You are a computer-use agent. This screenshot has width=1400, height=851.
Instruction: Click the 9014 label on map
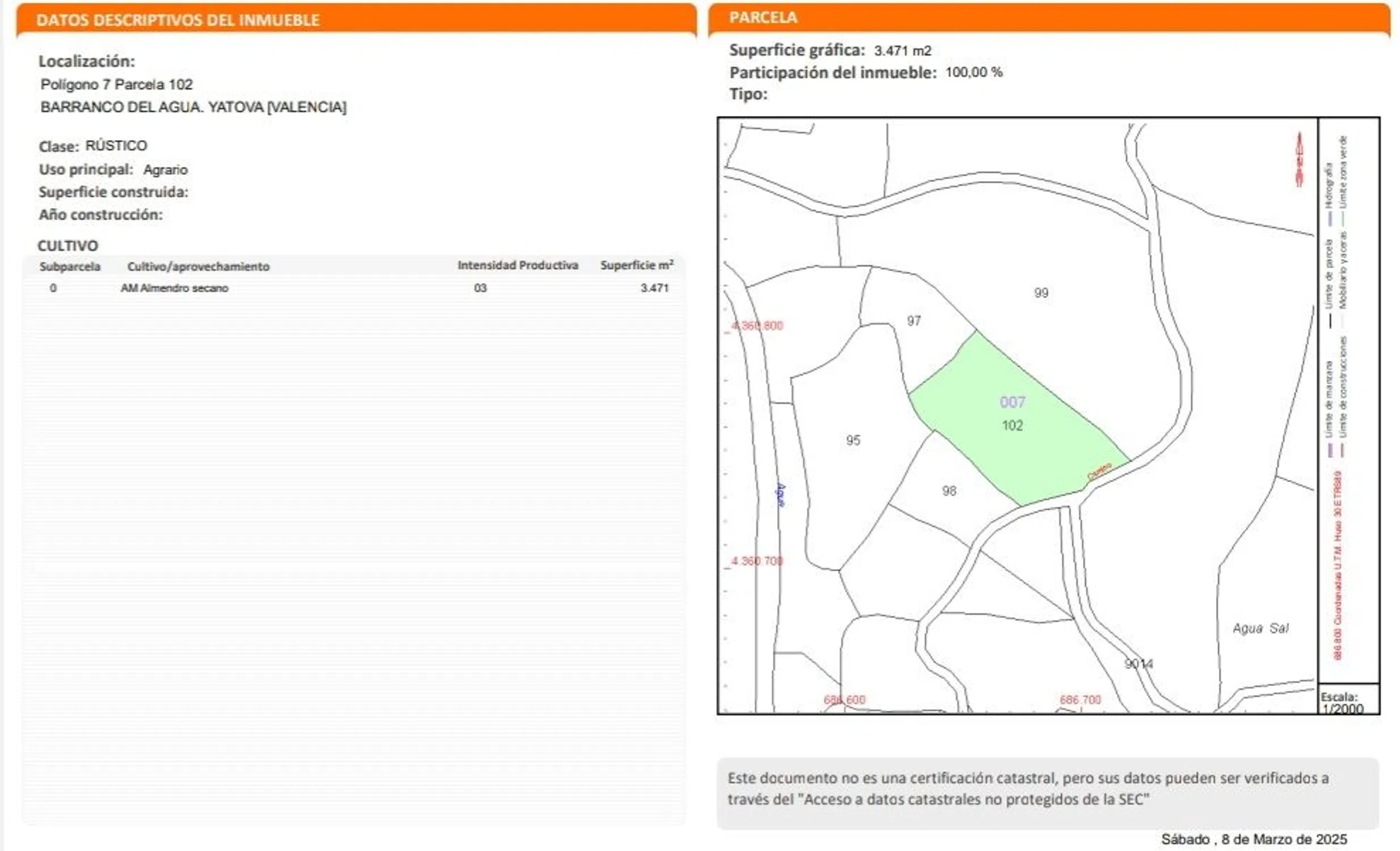pos(1138,664)
